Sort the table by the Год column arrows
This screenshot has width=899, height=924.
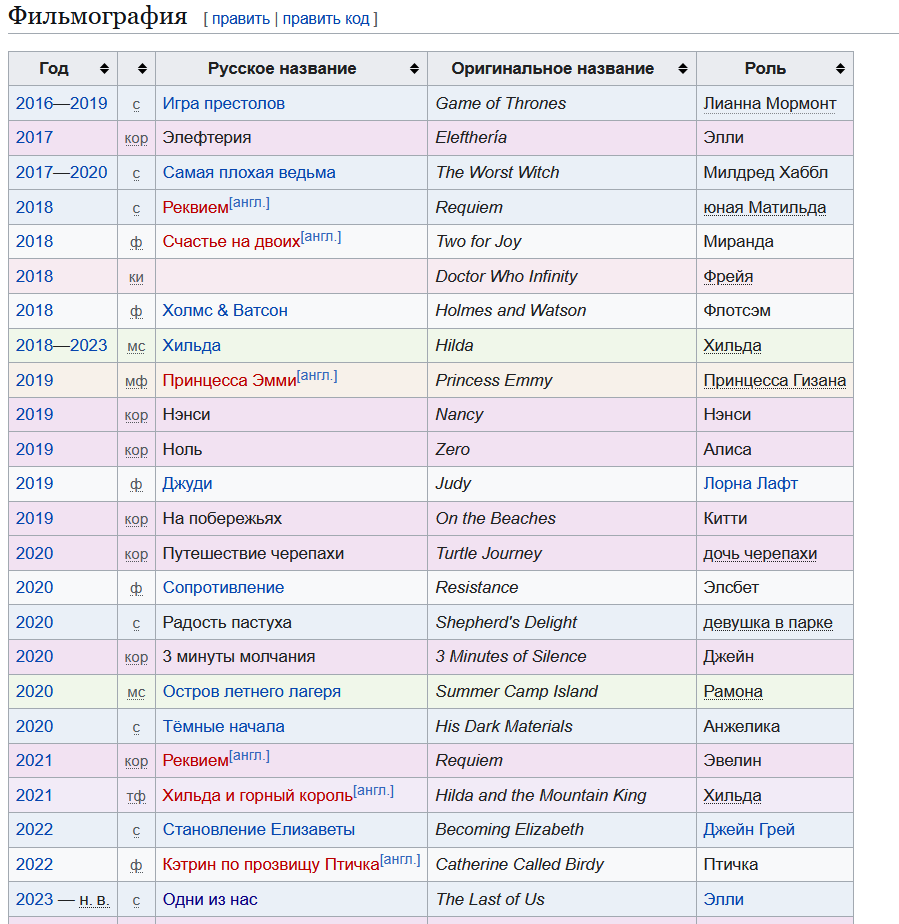coord(104,69)
